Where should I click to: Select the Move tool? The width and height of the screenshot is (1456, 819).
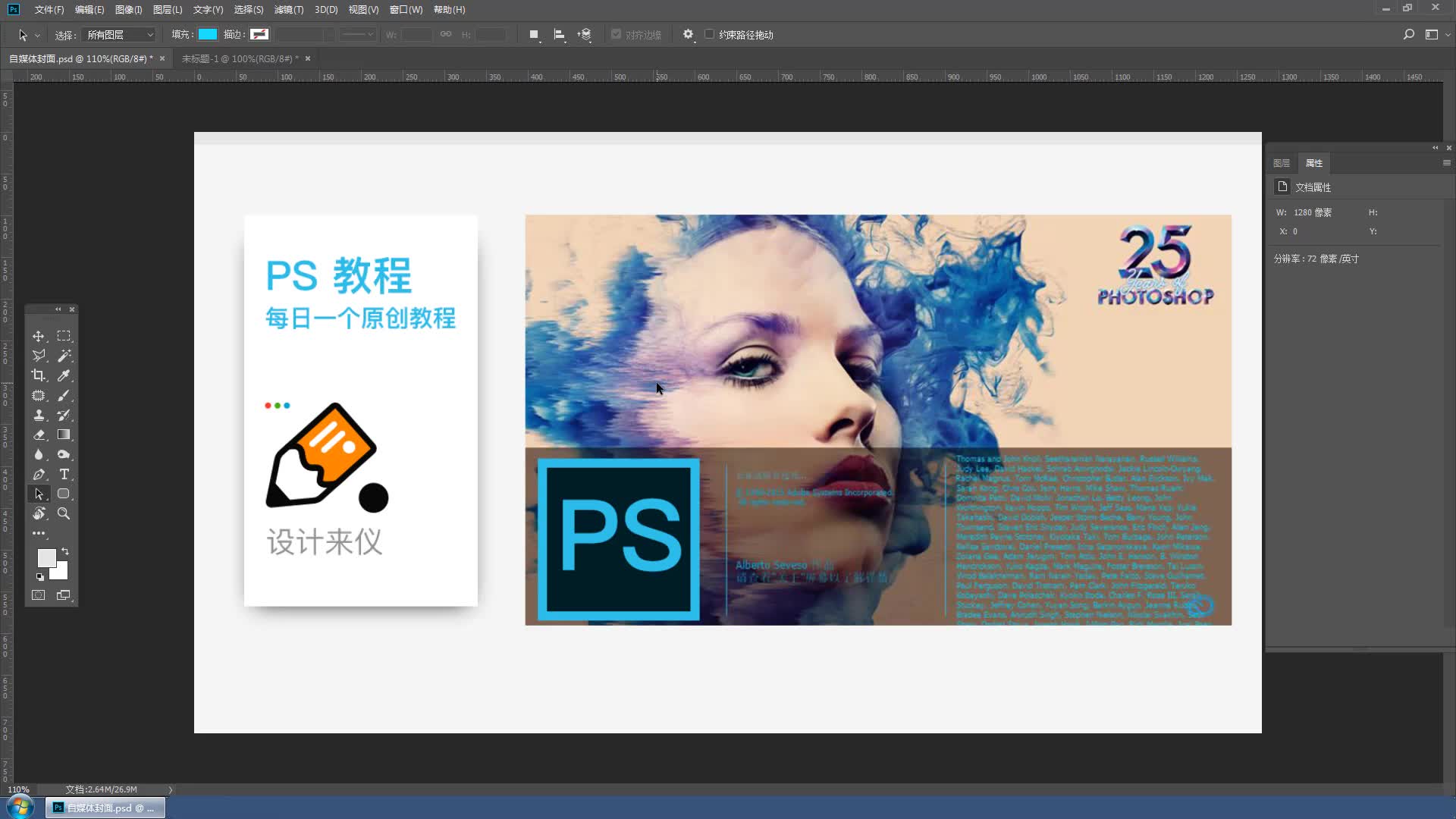38,336
